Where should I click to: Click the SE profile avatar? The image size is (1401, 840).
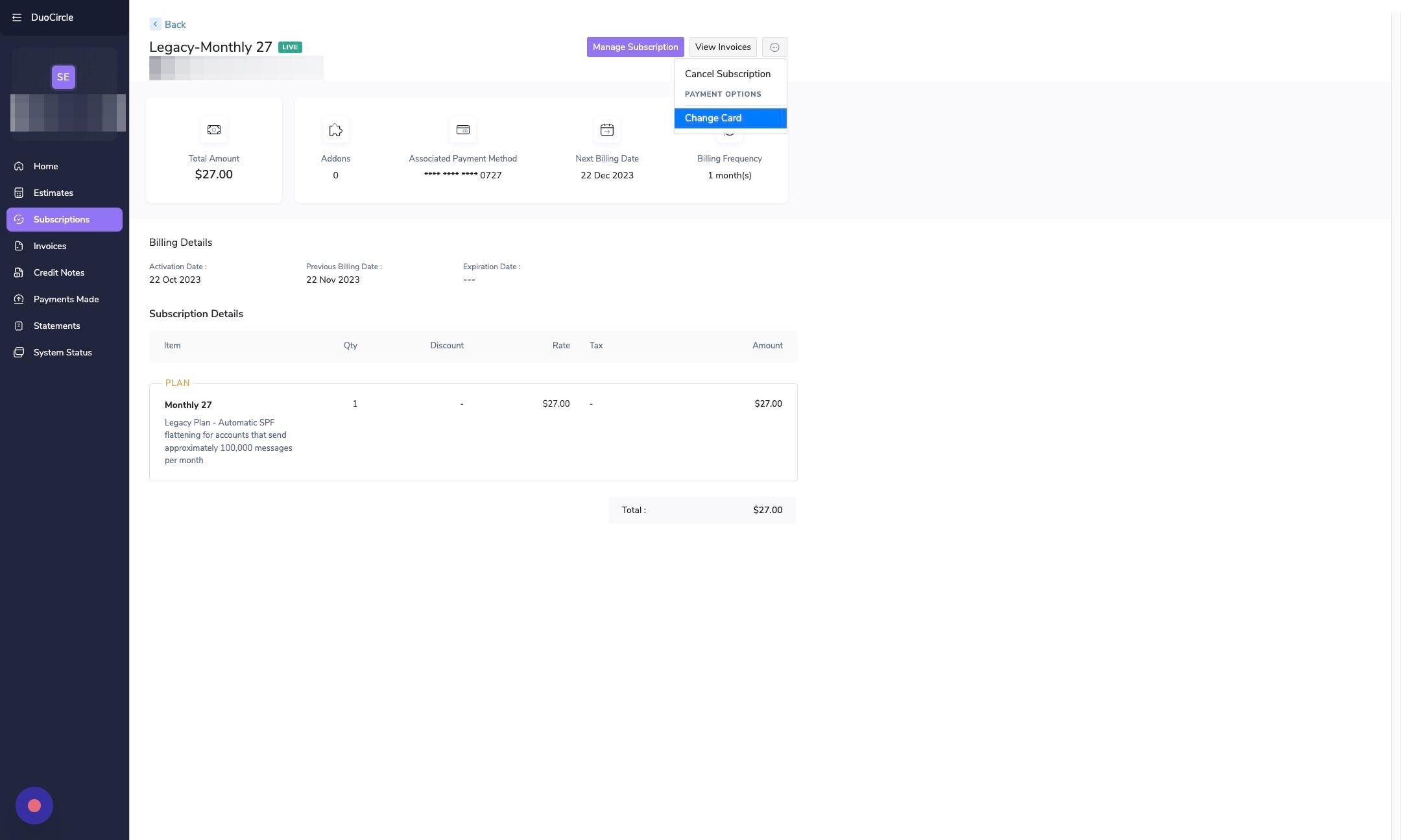(x=63, y=77)
